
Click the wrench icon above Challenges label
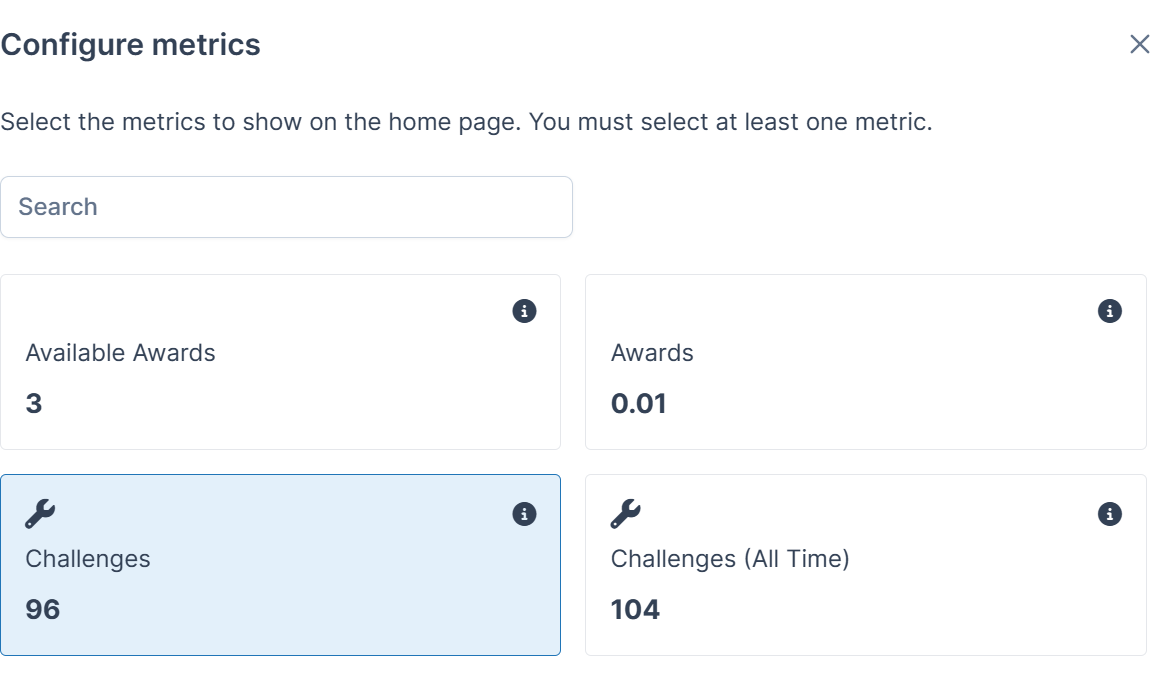(40, 514)
